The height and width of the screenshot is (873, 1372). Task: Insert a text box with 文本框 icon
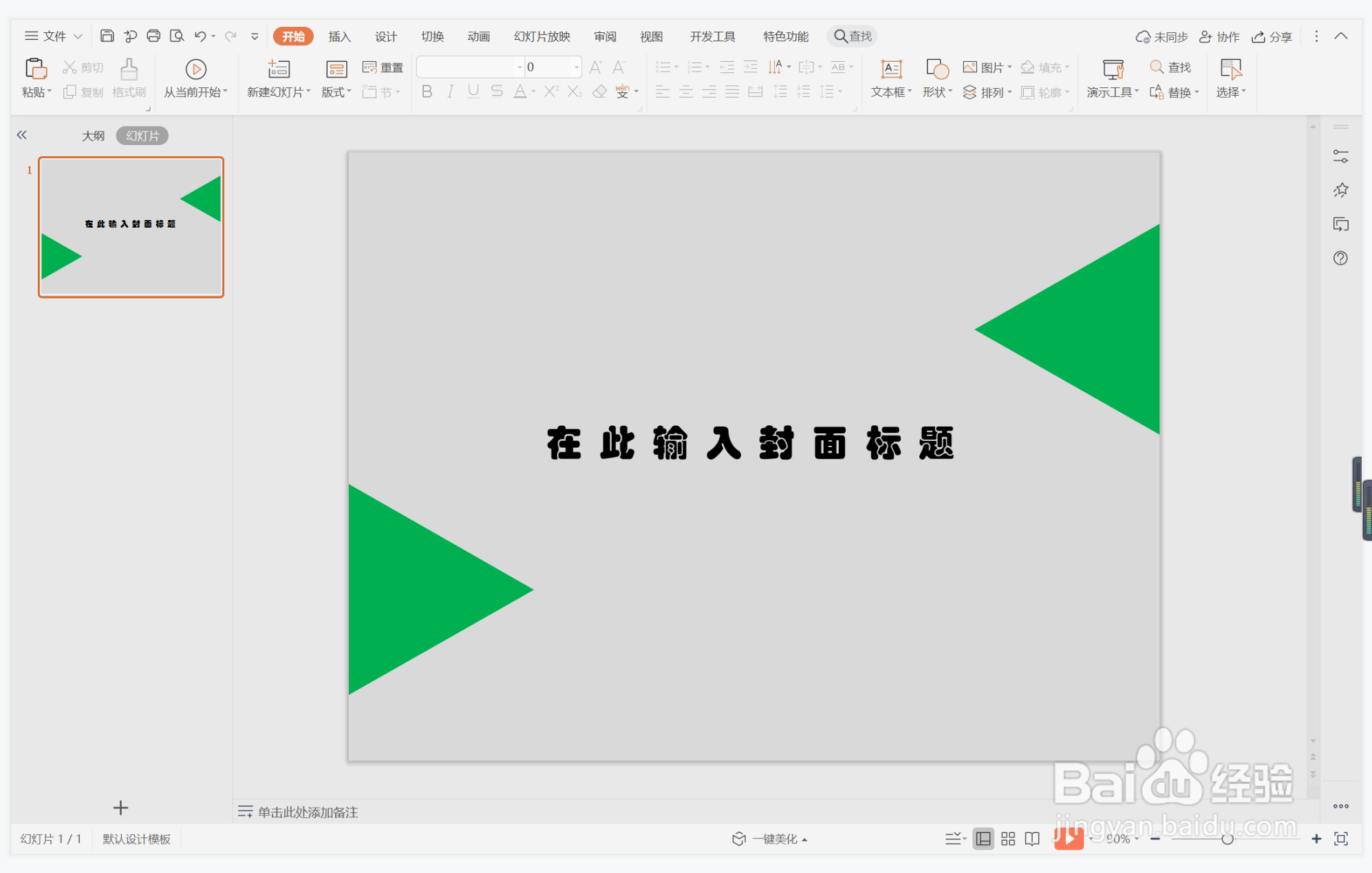pyautogui.click(x=891, y=69)
